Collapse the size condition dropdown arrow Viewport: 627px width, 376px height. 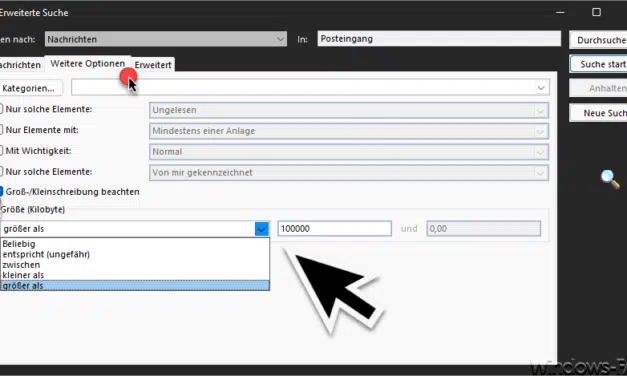262,229
